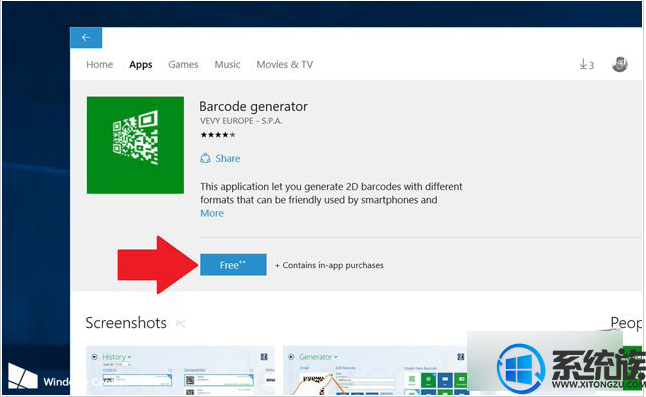The height and width of the screenshot is (397, 646).
Task: Open the Music tab
Action: pos(227,65)
